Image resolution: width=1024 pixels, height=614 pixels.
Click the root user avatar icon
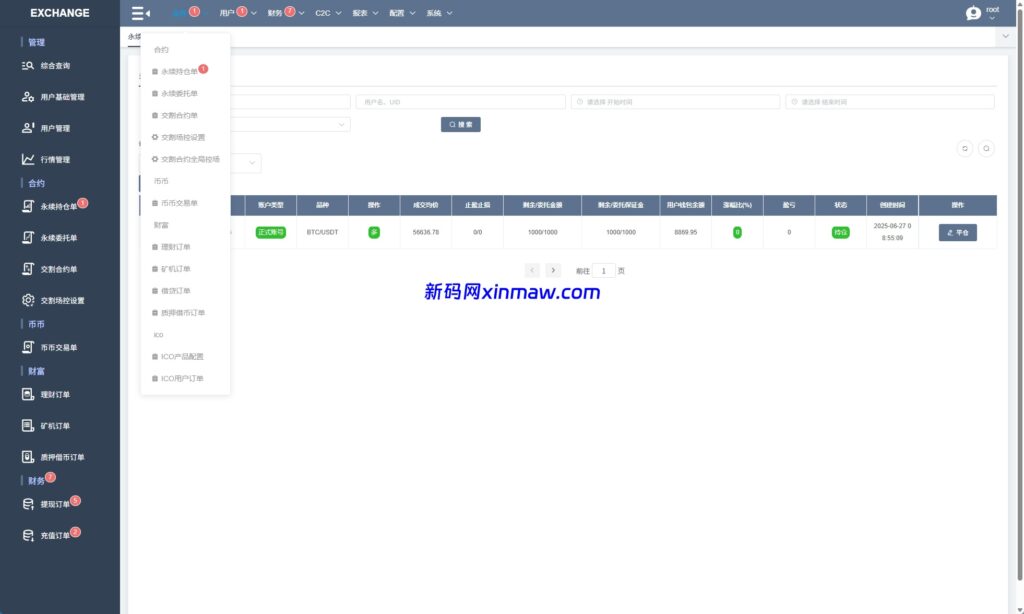click(973, 13)
